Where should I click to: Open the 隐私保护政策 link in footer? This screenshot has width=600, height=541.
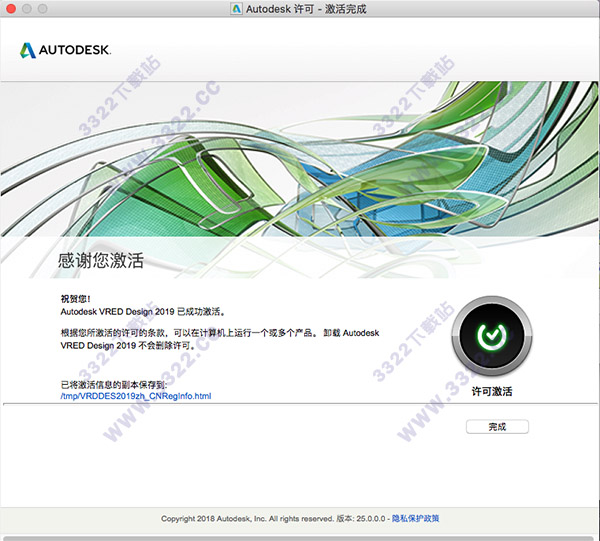417,520
